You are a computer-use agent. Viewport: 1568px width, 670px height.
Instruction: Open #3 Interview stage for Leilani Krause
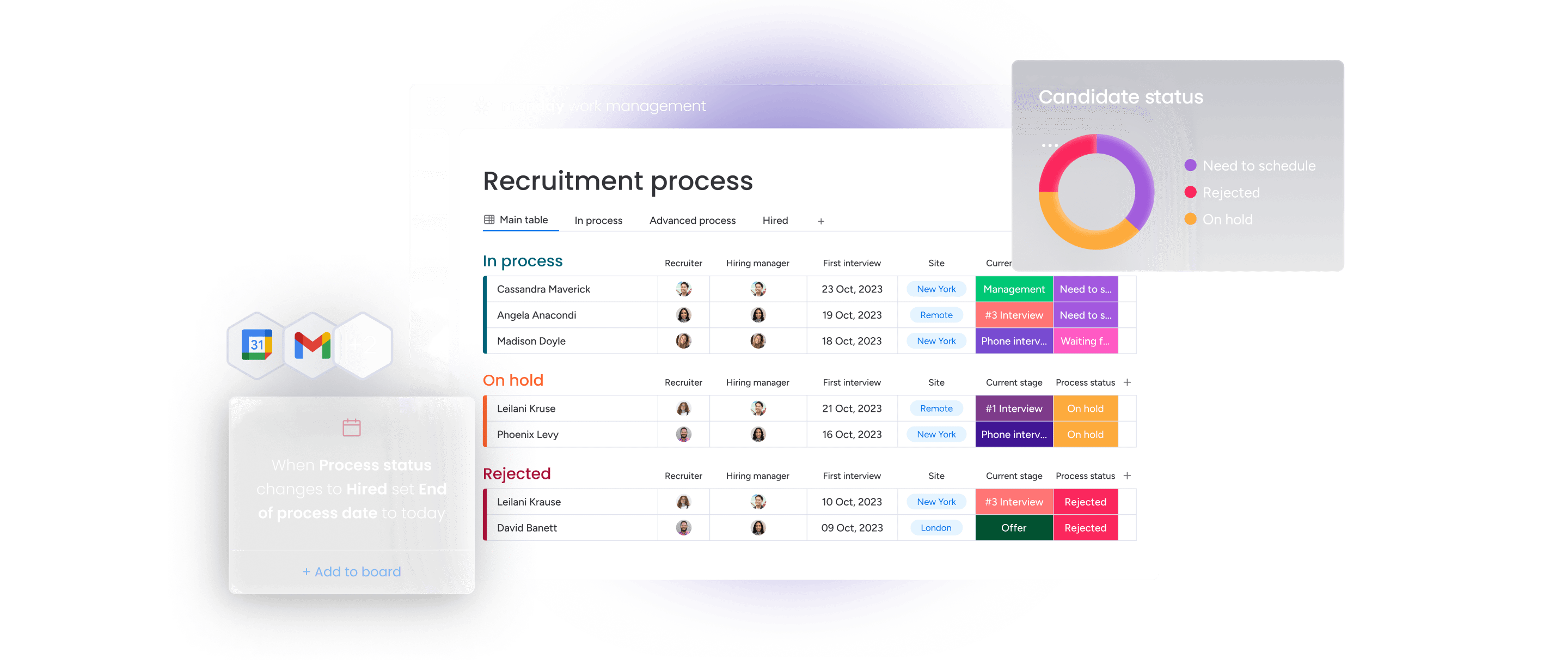(1014, 502)
